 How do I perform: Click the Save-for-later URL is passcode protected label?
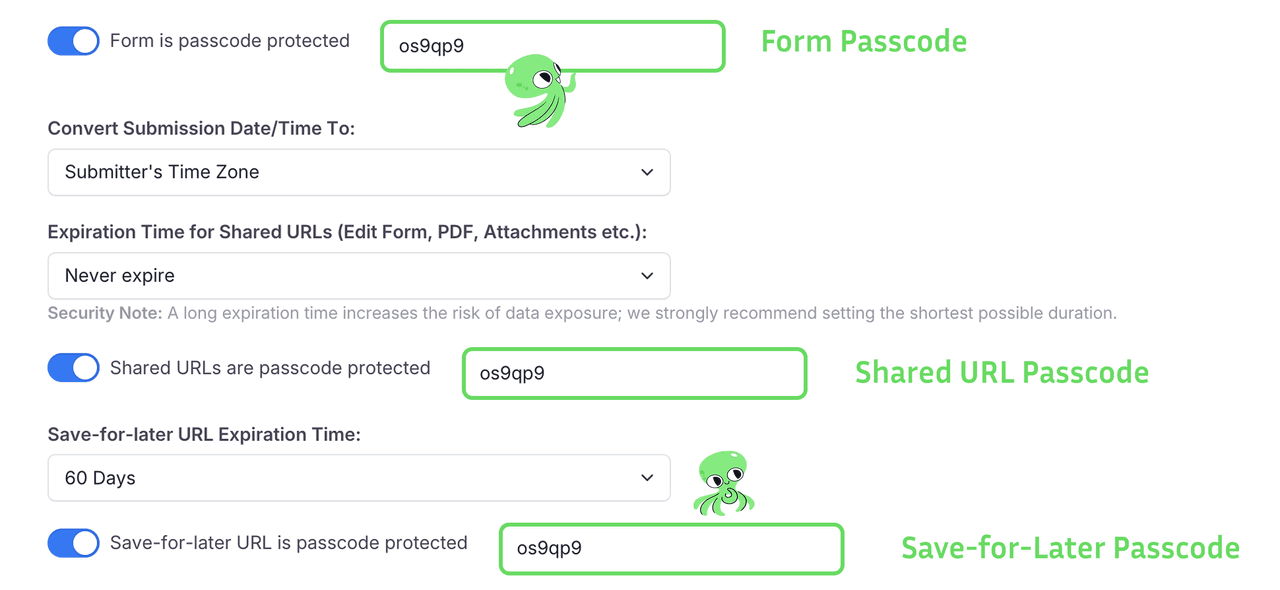tap(289, 543)
